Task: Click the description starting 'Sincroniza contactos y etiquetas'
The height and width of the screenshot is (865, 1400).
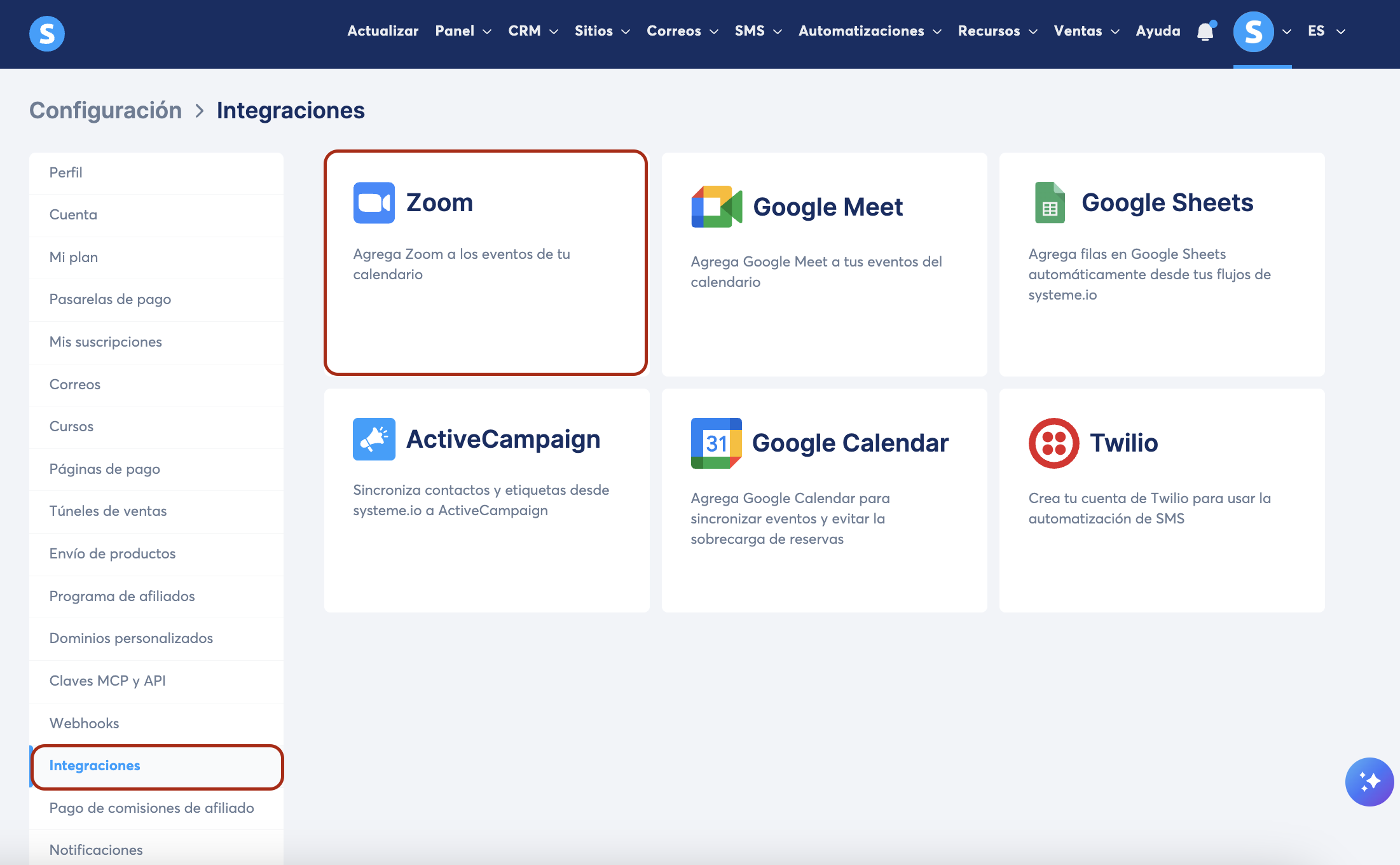Action: (481, 500)
